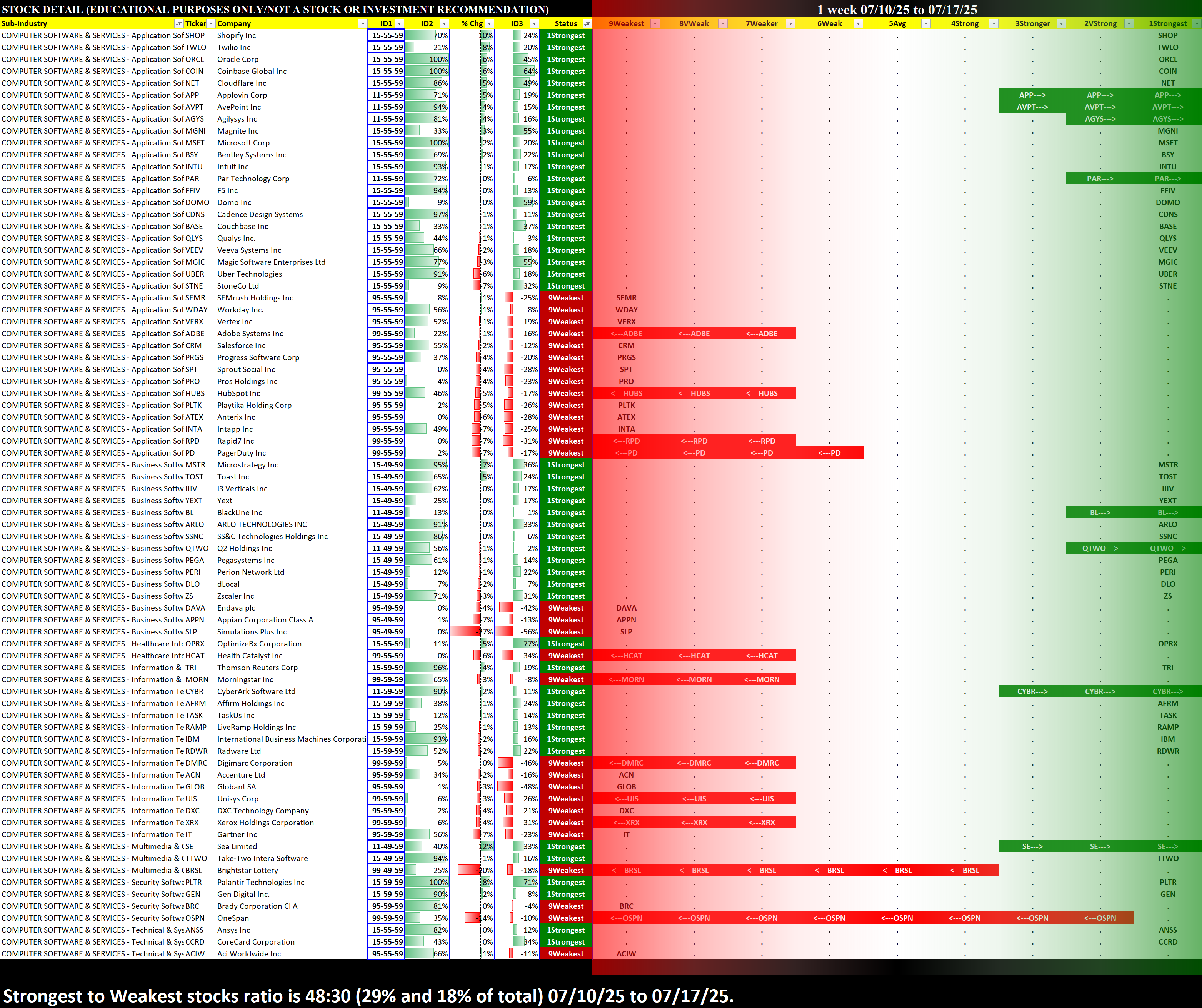Expand the % Chg filter dropdown
Viewport: 1202px width, 1008px height.
[489, 23]
